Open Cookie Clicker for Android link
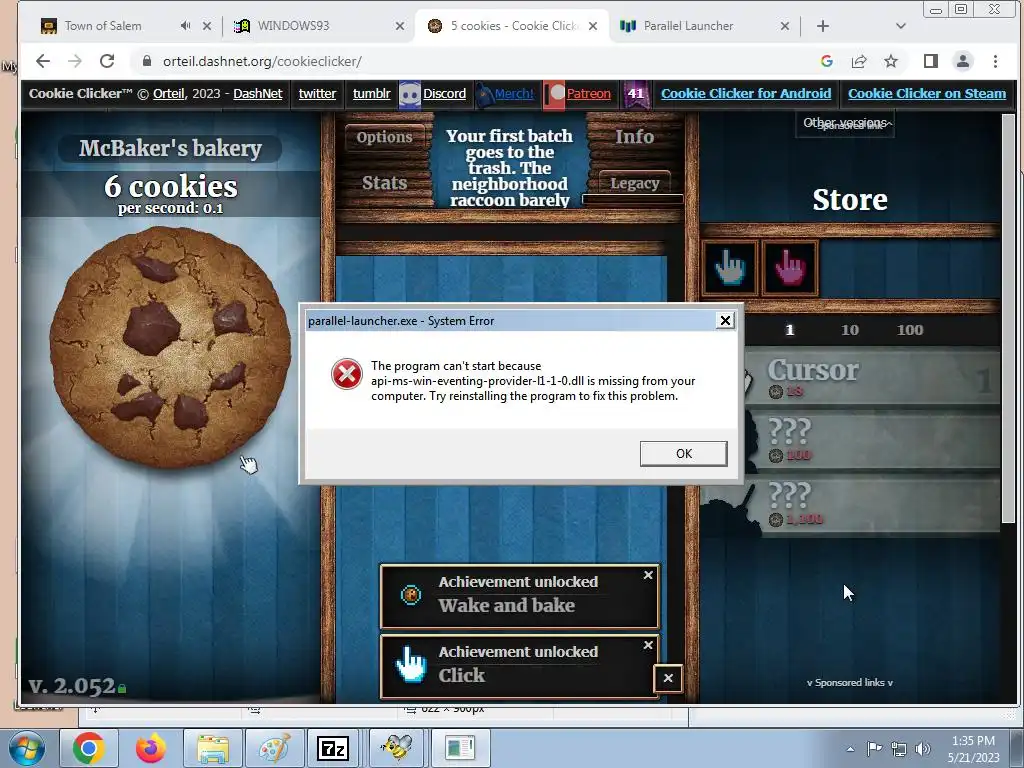 [x=746, y=93]
